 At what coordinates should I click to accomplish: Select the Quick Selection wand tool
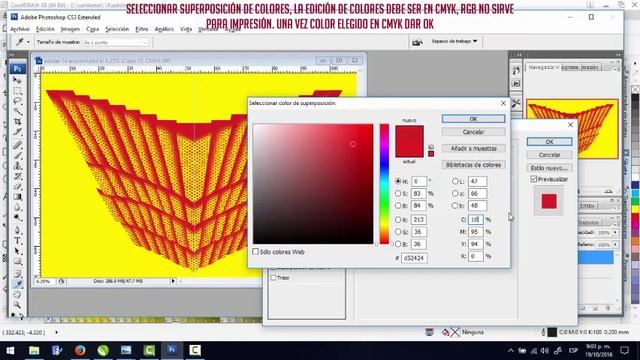tap(17, 111)
